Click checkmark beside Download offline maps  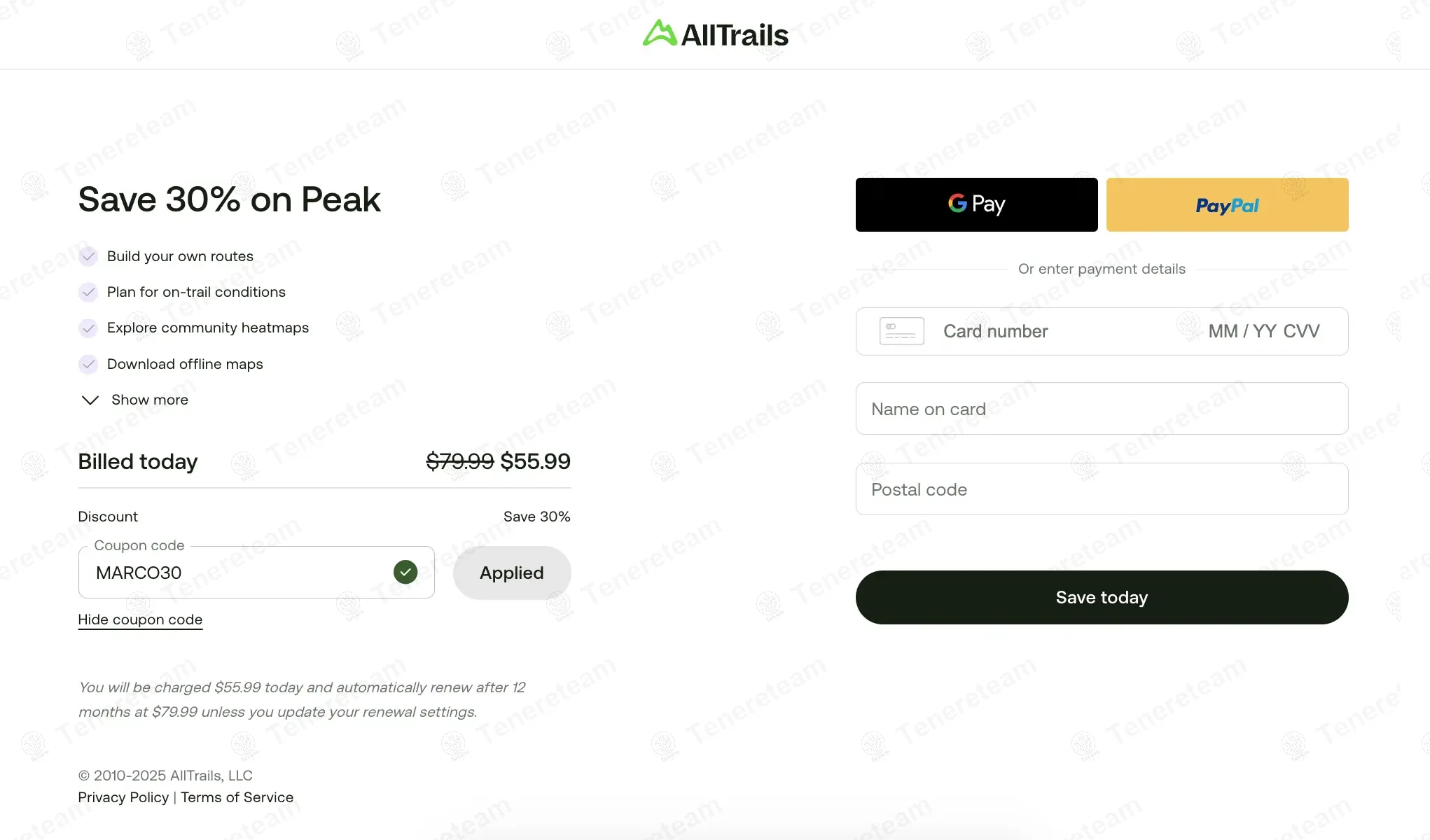point(88,364)
